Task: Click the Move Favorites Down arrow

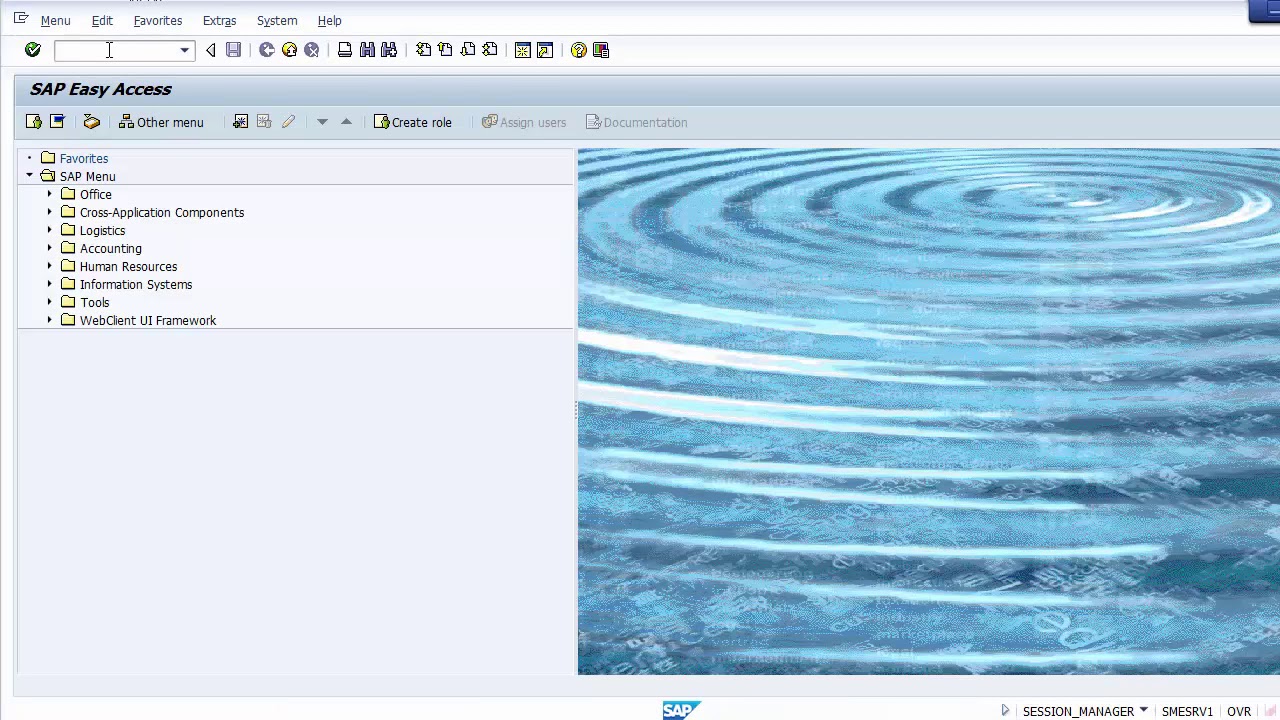Action: tap(322, 122)
